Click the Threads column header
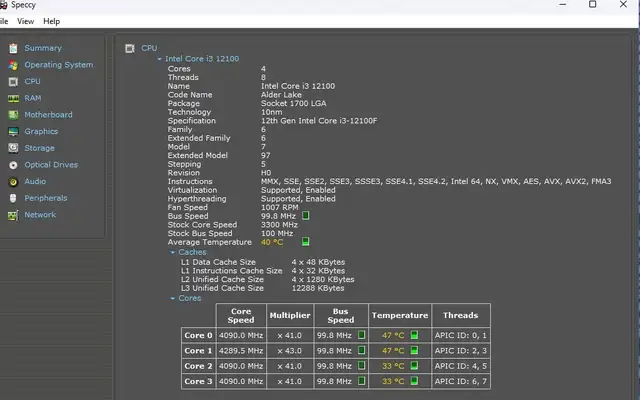This screenshot has height=400, width=640. click(x=460, y=316)
